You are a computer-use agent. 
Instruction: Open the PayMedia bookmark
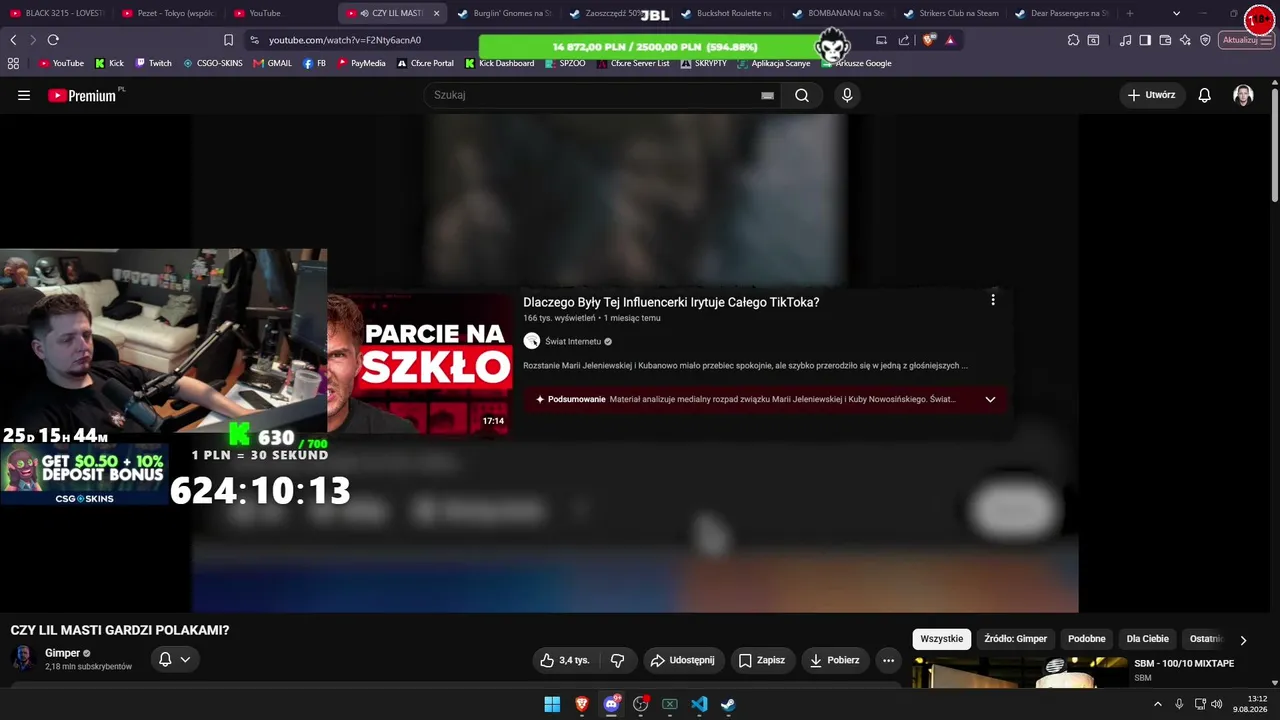[x=361, y=63]
